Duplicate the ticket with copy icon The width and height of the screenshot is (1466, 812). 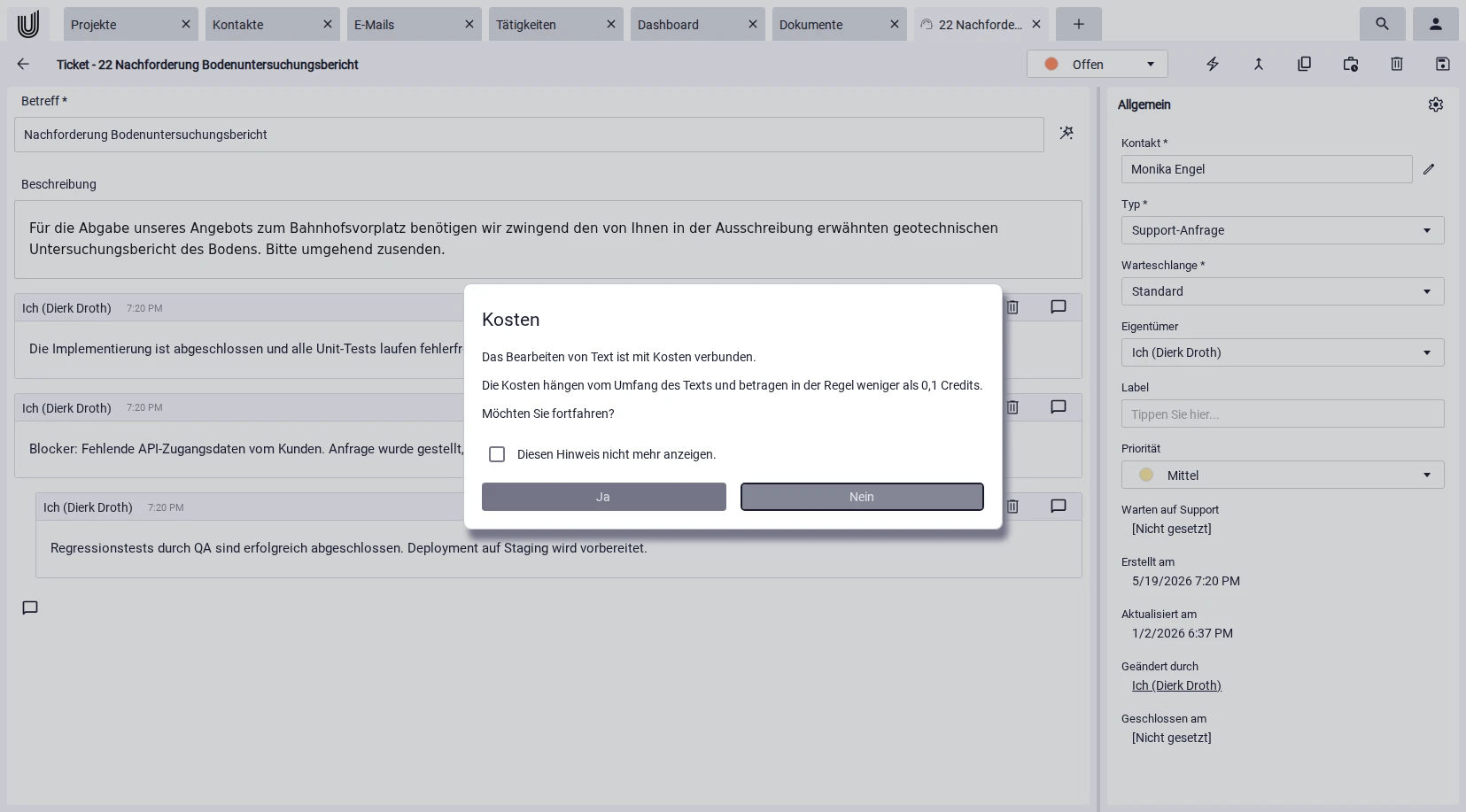click(1305, 64)
